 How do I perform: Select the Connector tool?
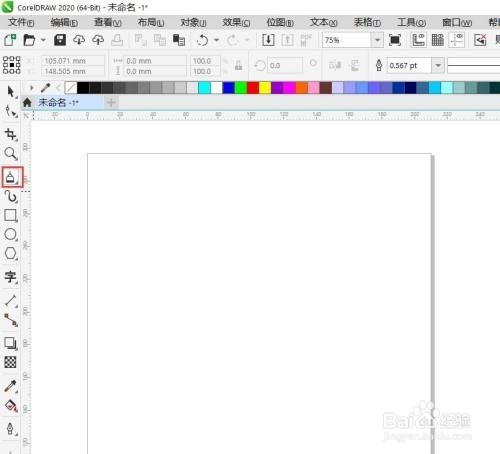point(11,320)
